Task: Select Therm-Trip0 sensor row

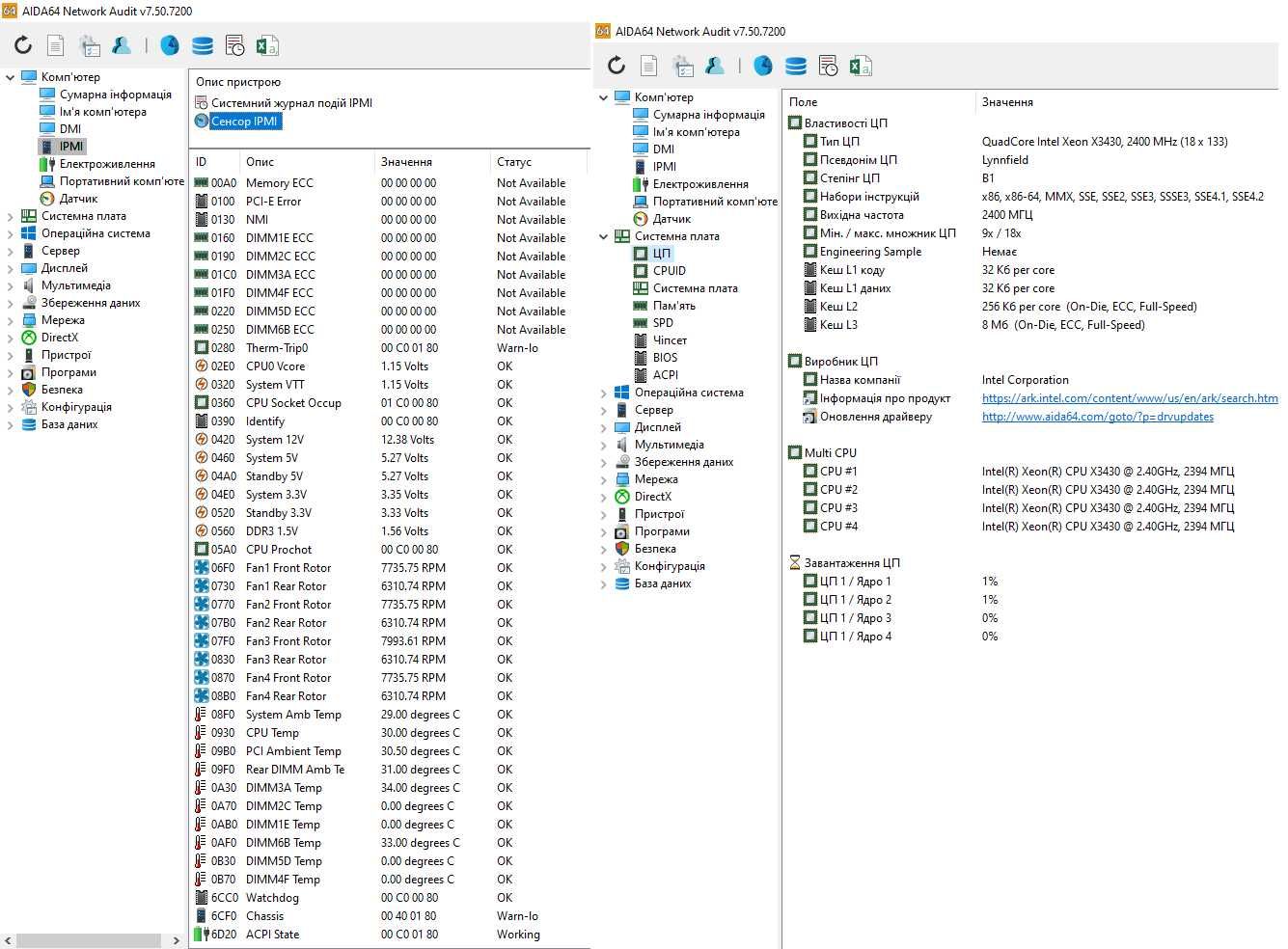Action: click(x=390, y=348)
